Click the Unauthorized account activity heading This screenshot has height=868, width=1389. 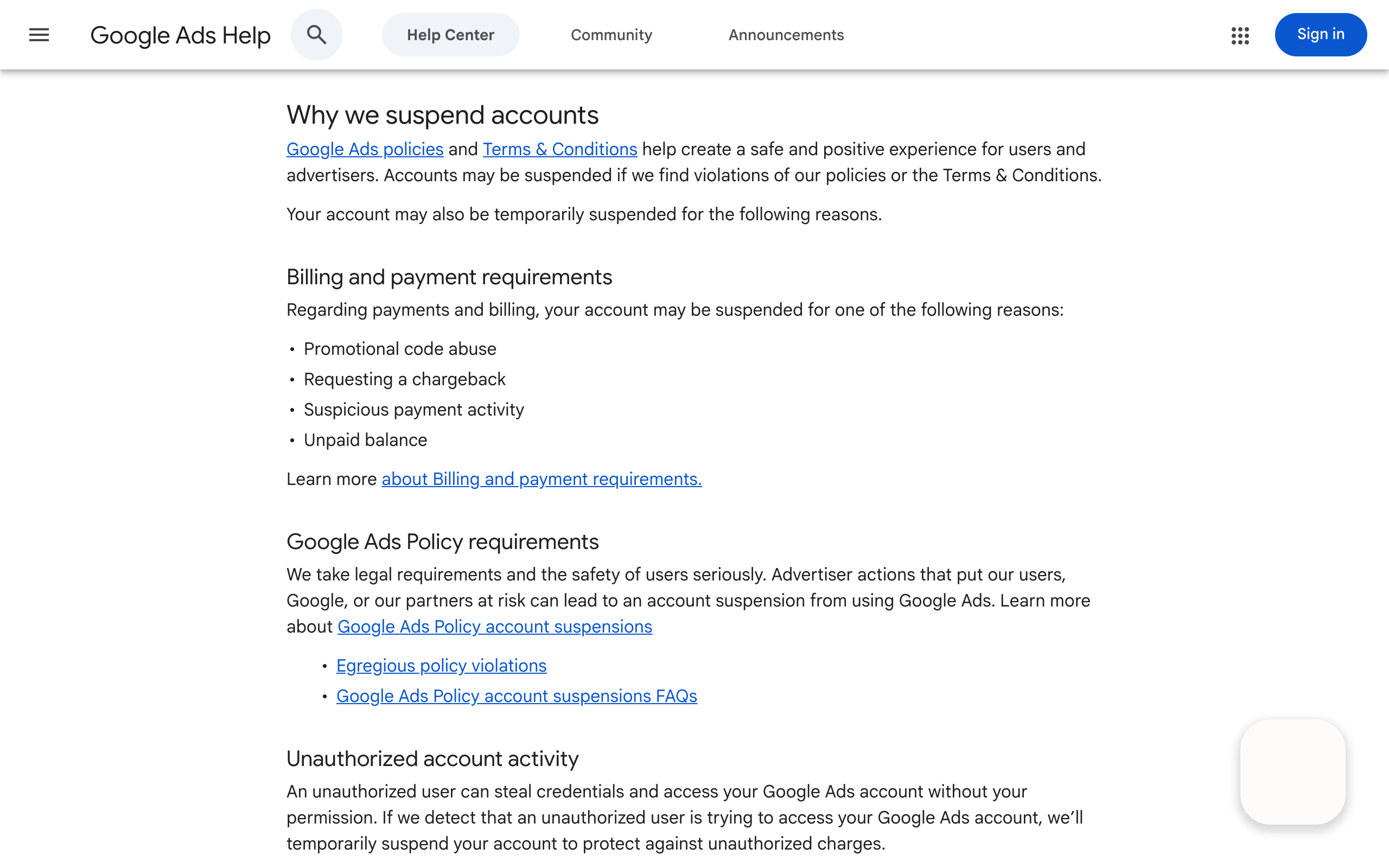(433, 759)
